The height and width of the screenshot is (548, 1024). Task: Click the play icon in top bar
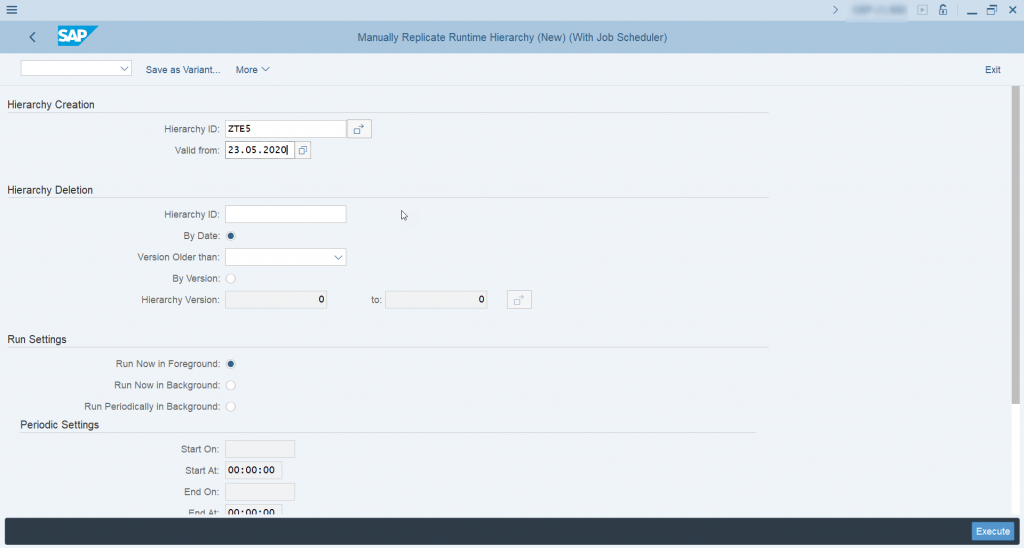point(922,10)
